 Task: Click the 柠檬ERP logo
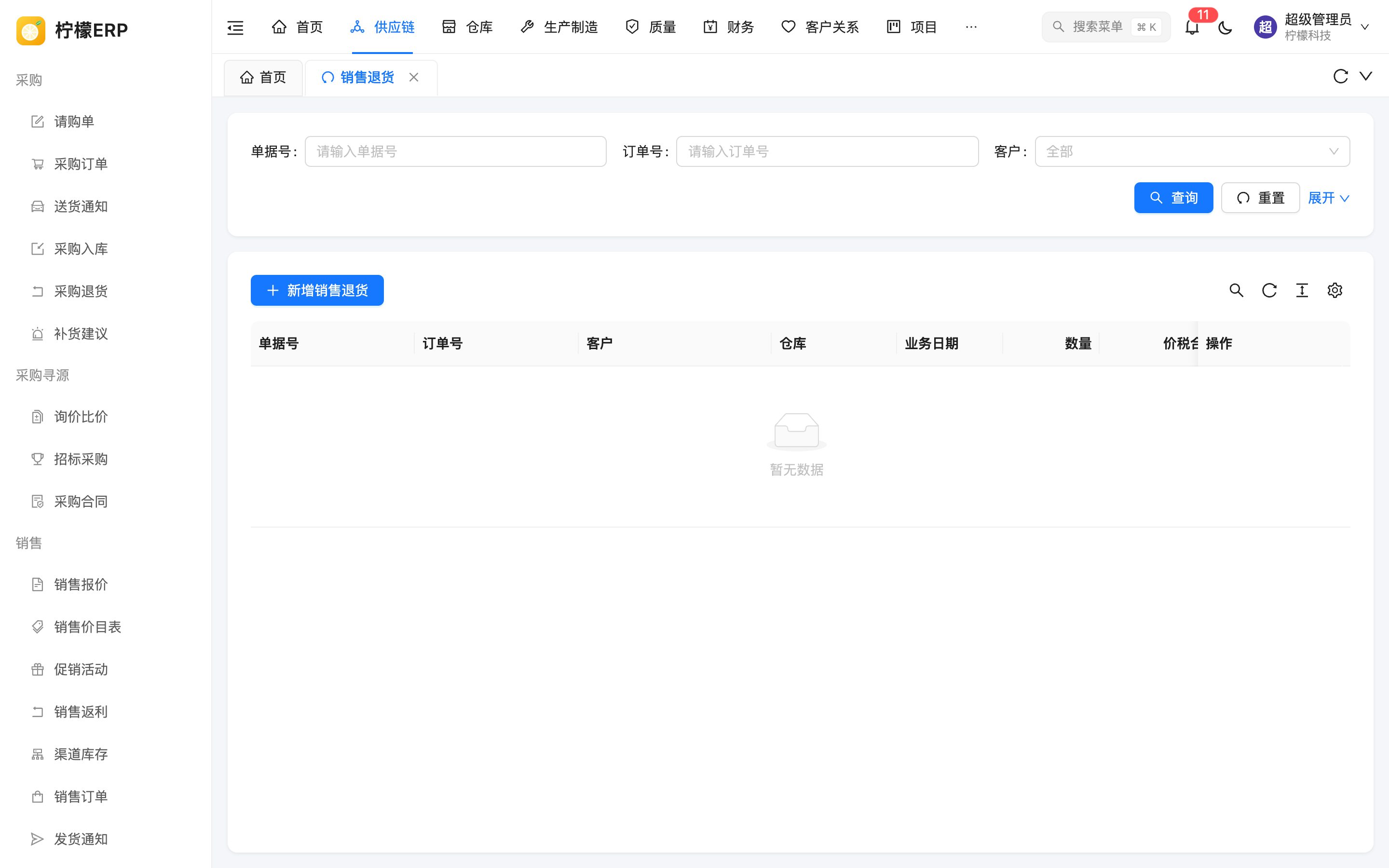(72, 30)
